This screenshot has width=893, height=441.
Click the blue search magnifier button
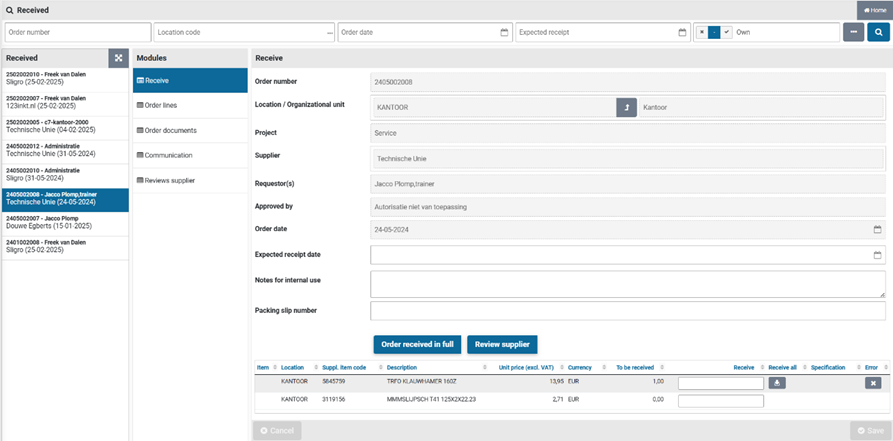pyautogui.click(x=878, y=33)
